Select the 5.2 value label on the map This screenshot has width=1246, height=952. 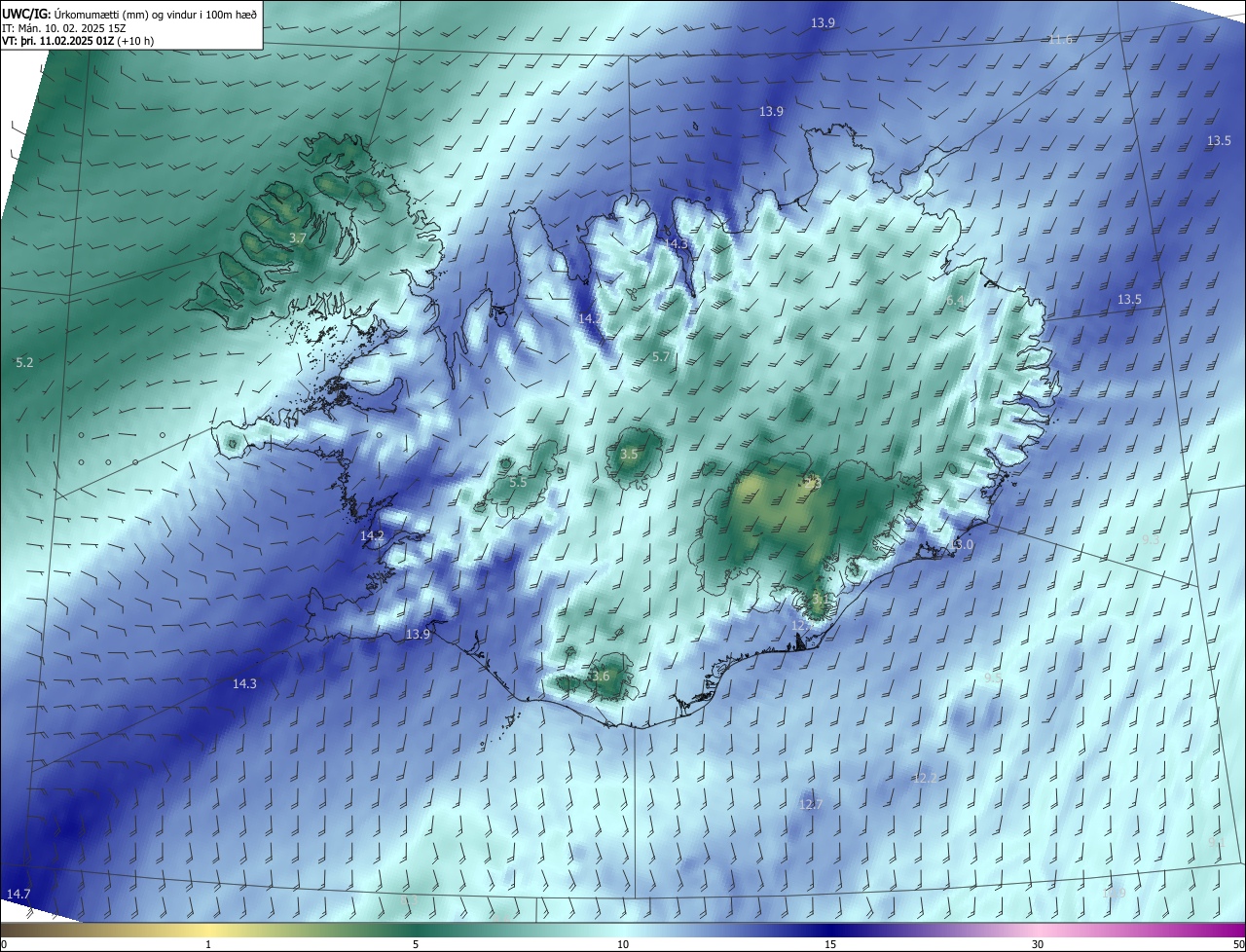(24, 362)
